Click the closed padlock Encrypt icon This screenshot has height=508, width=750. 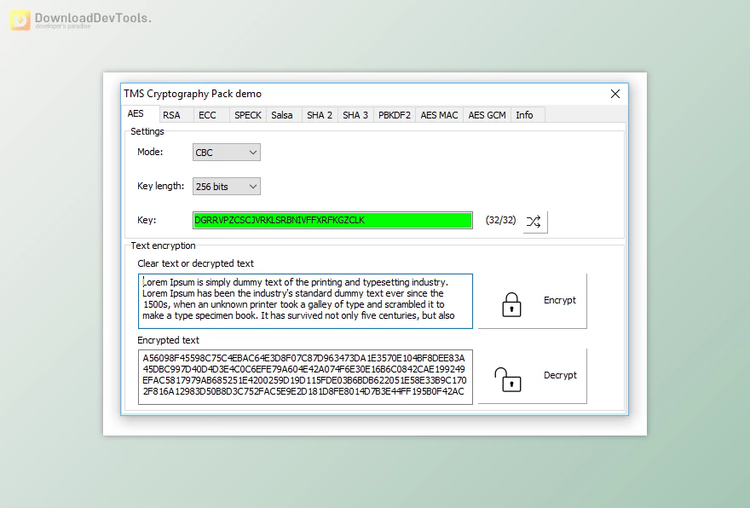(511, 304)
